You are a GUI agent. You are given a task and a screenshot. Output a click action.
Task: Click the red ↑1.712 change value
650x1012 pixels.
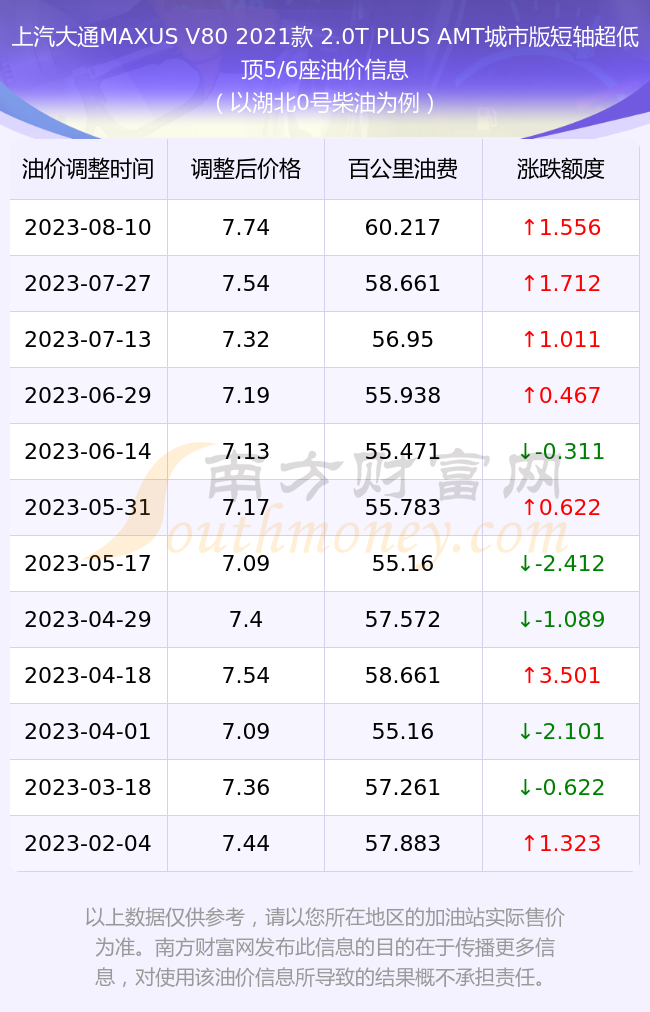pos(561,283)
